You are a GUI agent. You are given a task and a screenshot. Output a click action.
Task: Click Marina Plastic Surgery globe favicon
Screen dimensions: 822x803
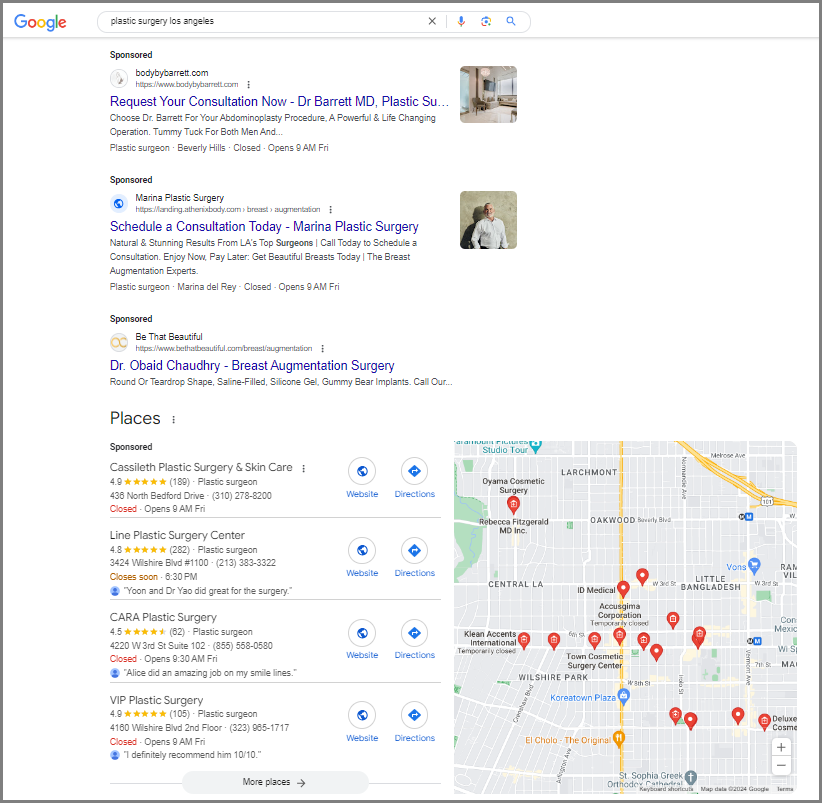[119, 203]
